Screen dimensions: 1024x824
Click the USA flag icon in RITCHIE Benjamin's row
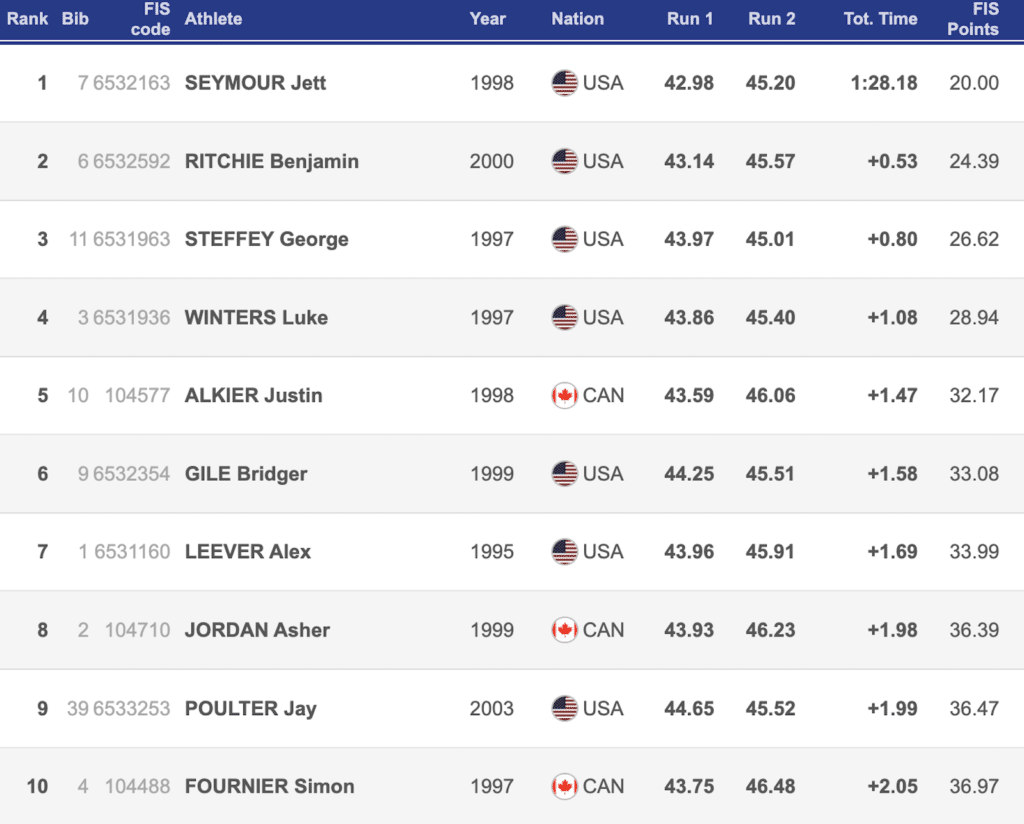pyautogui.click(x=565, y=161)
